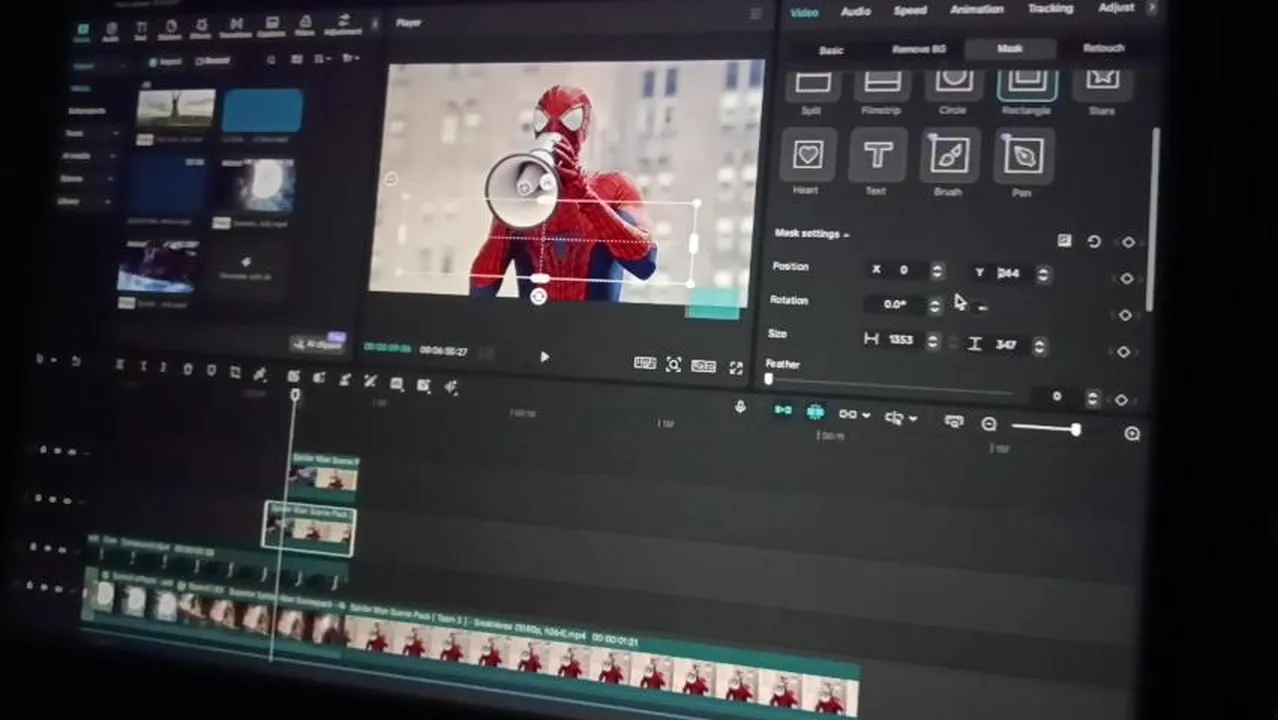Click the AI clipper button

coord(317,343)
